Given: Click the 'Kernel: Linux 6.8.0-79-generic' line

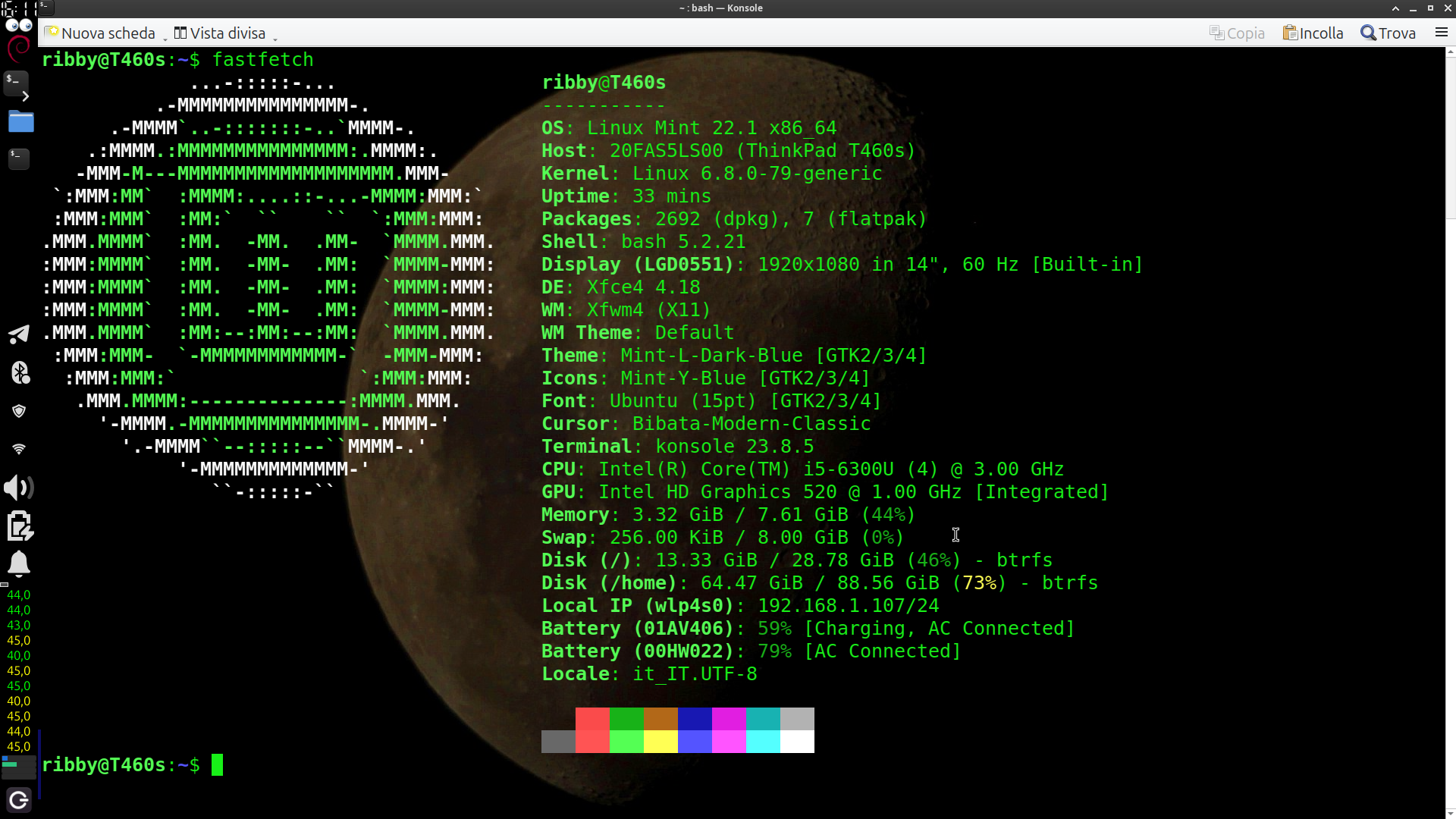Looking at the screenshot, I should coord(711,173).
